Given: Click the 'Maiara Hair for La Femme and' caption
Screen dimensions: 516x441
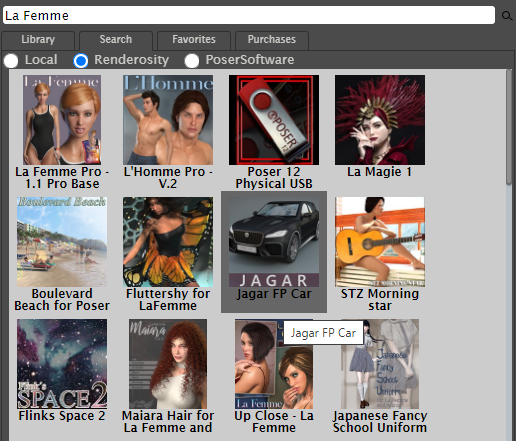Looking at the screenshot, I should click(168, 422).
